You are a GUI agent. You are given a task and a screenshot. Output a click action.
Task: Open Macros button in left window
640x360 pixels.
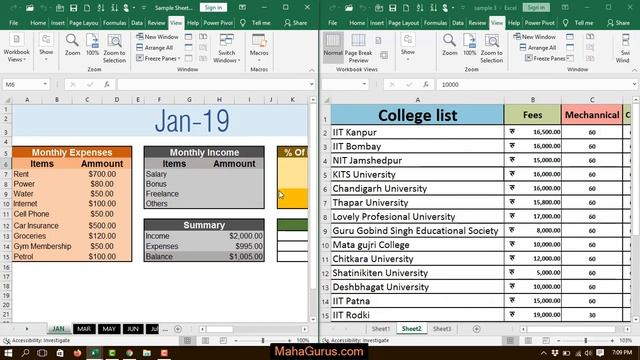coord(259,48)
